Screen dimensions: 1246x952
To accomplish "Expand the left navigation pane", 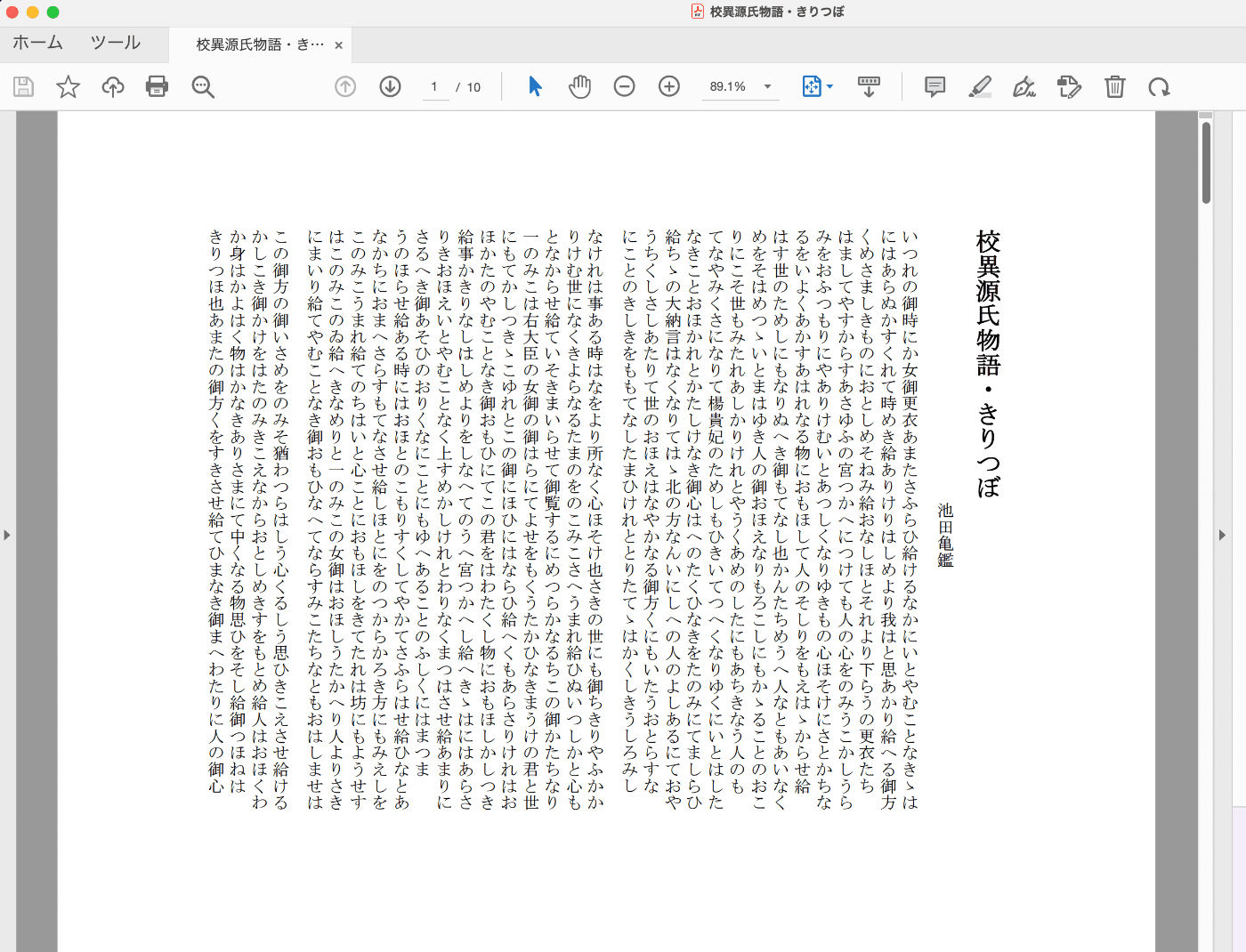I will click(6, 535).
